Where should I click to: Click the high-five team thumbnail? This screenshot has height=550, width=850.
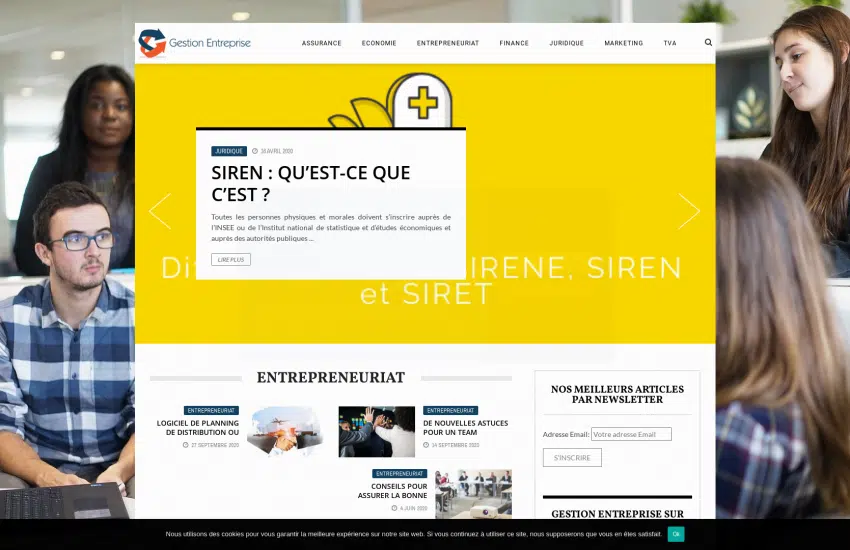click(377, 431)
